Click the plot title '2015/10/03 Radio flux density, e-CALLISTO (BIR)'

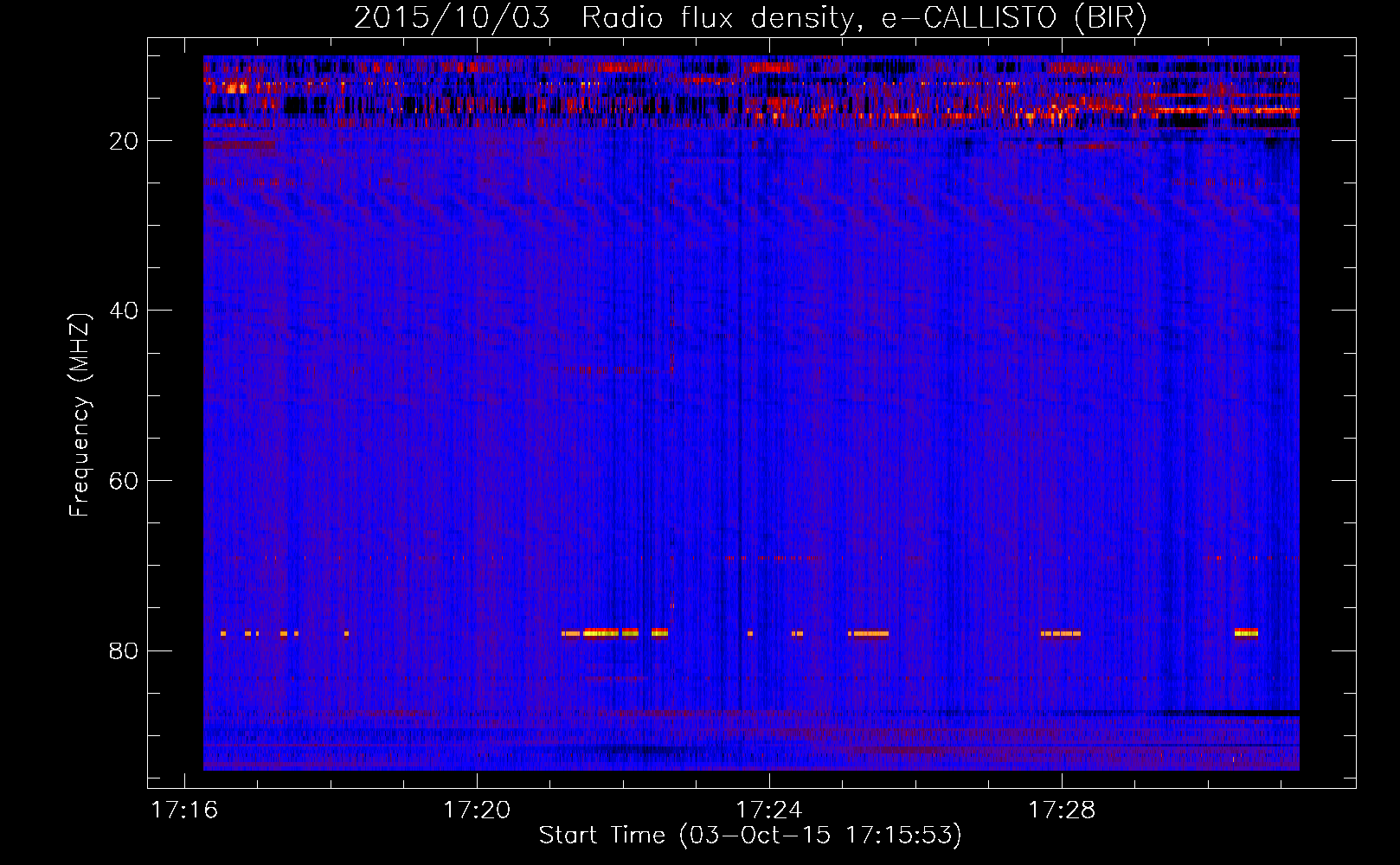tap(750, 17)
